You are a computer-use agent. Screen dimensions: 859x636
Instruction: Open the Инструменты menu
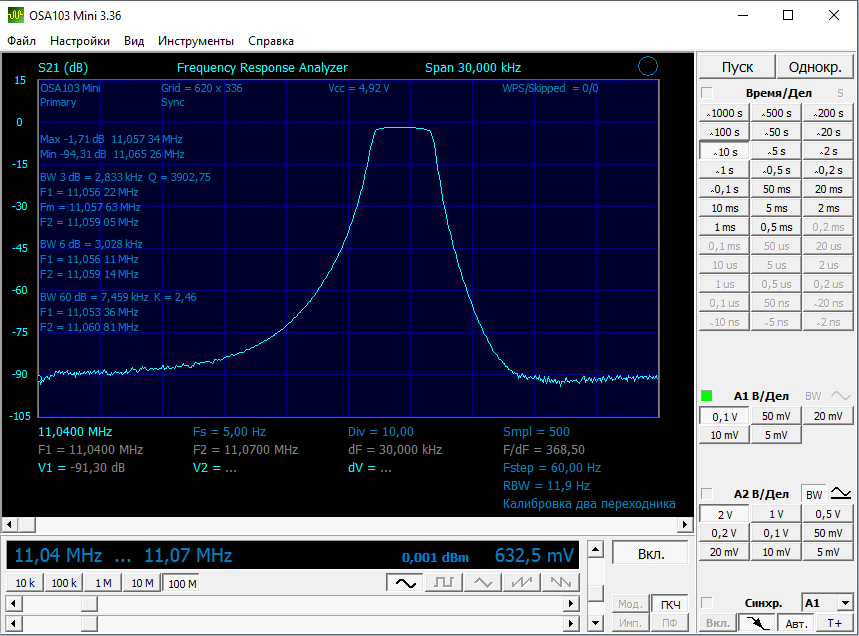click(x=196, y=41)
